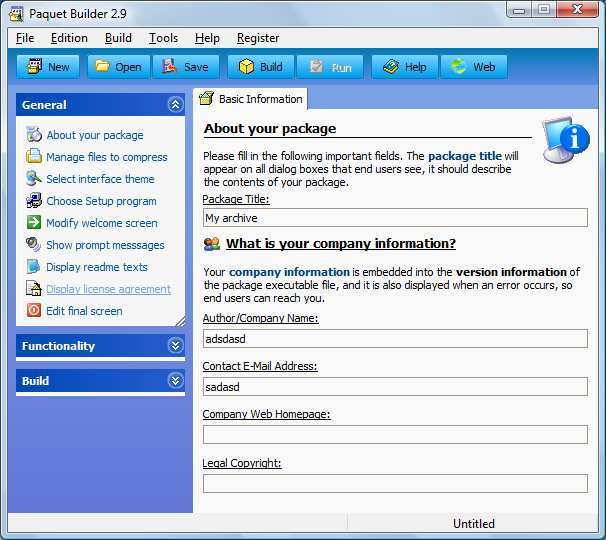Click the Web toolbar button

tap(473, 67)
